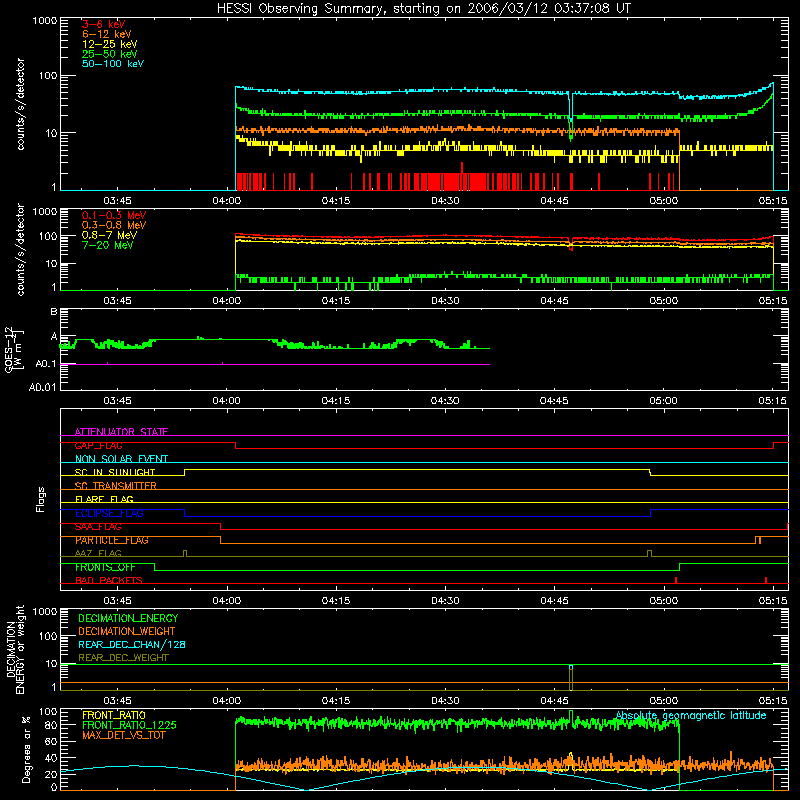Click 04:30 tick label under the Flags panel
Image resolution: width=800 pixels, height=800 pixels.
pos(445,601)
